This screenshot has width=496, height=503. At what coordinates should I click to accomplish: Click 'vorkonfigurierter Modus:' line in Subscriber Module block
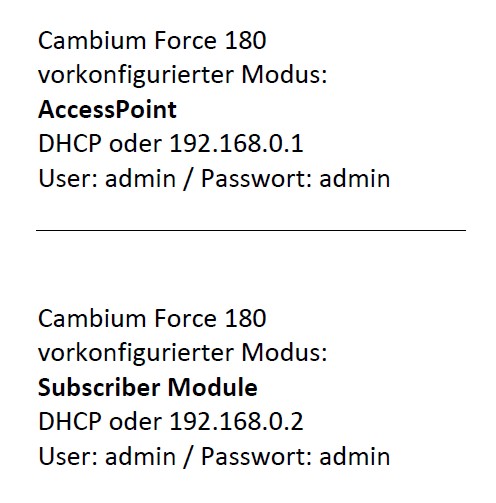click(183, 353)
